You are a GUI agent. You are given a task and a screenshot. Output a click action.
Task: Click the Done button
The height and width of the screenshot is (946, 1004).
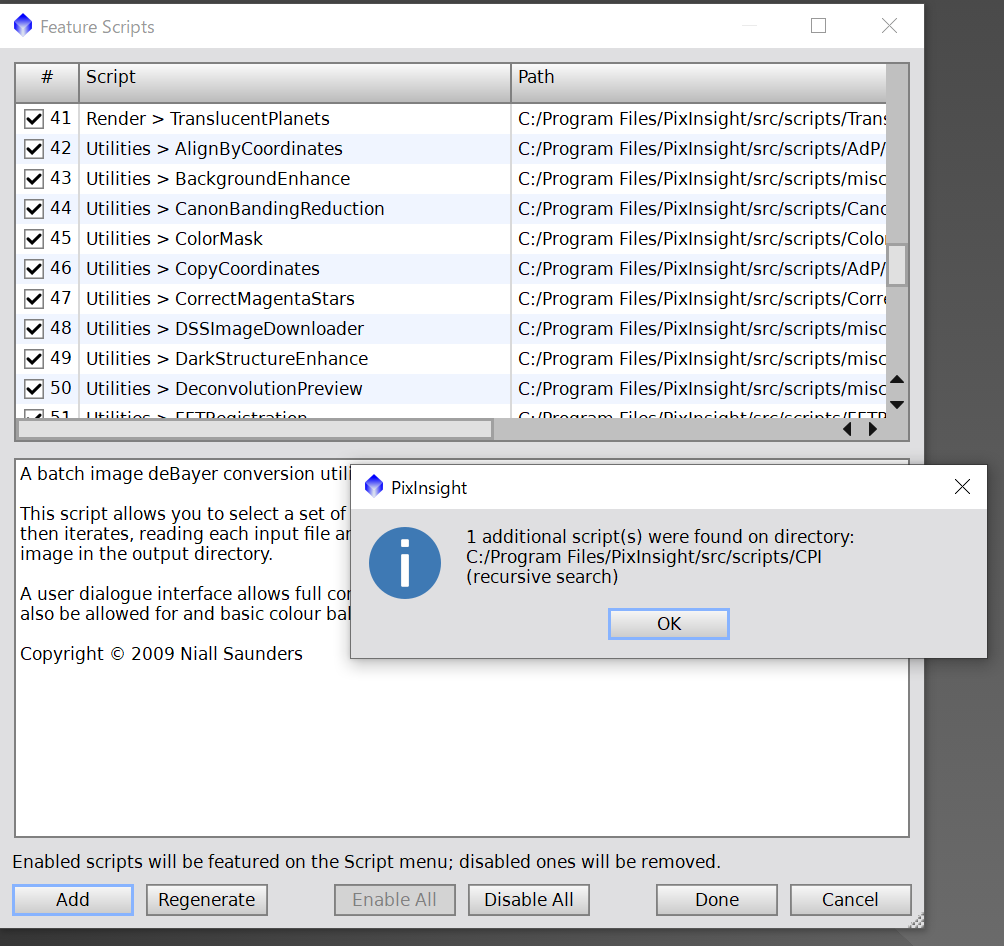[x=717, y=900]
